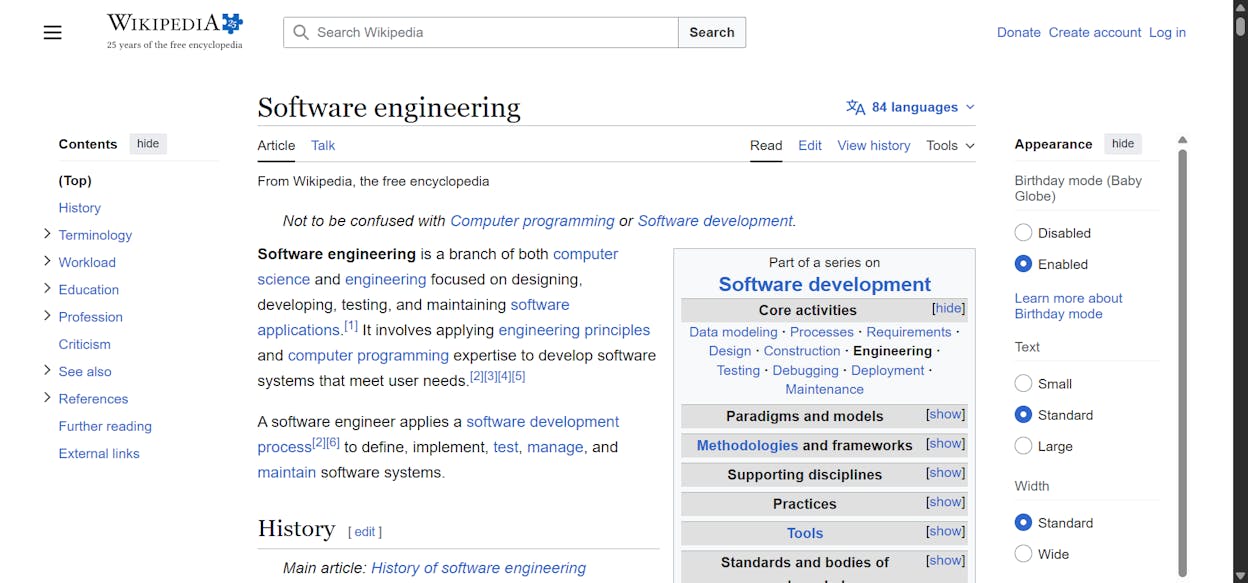Go to Criticism in contents
The image size is (1248, 583).
point(85,344)
